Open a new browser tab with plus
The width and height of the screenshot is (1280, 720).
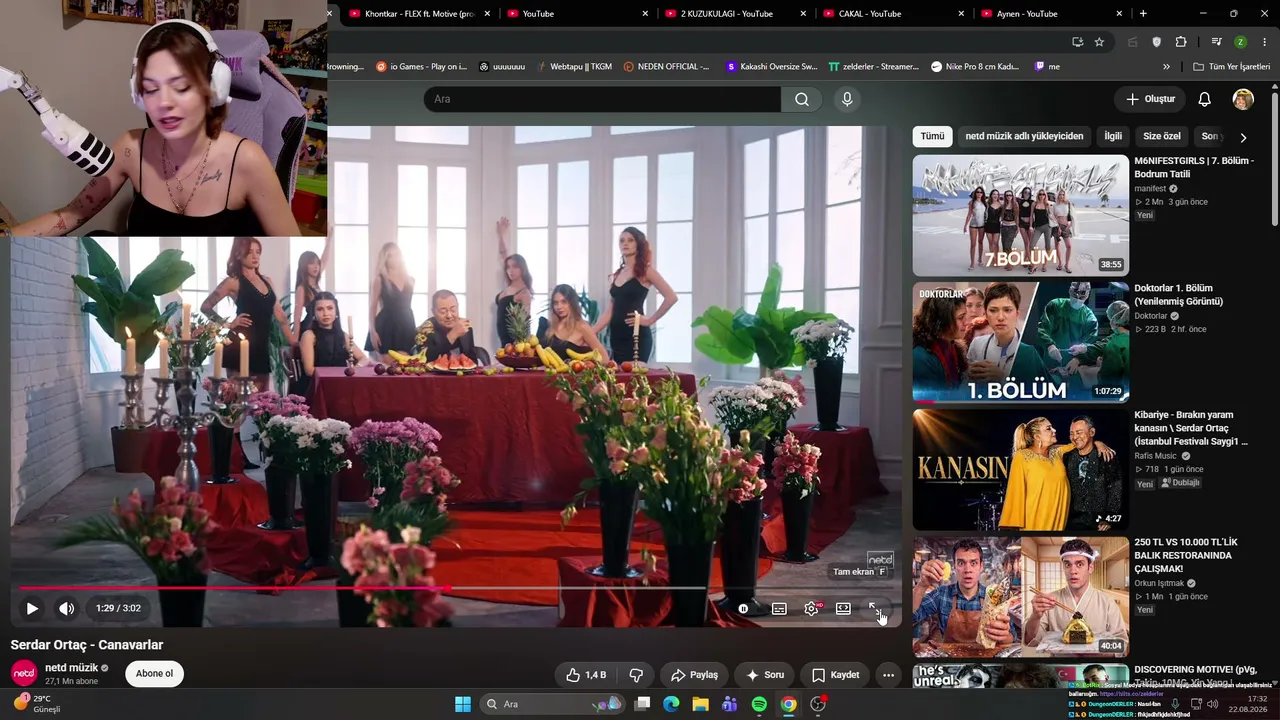pos(1143,14)
